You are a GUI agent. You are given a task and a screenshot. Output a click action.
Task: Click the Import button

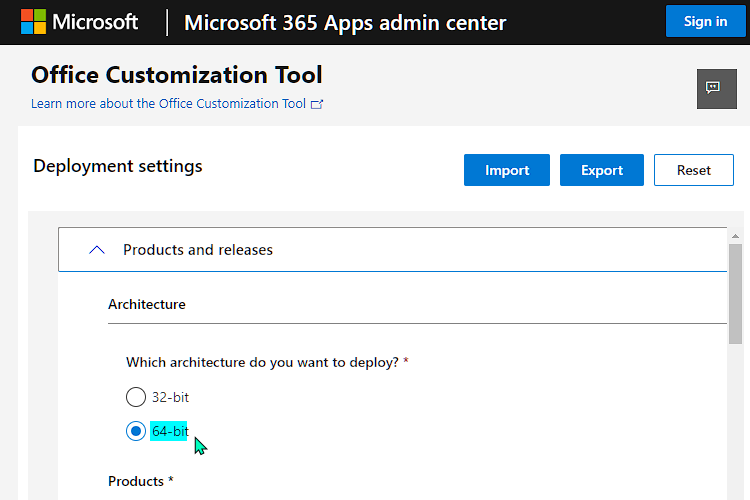[x=507, y=170]
